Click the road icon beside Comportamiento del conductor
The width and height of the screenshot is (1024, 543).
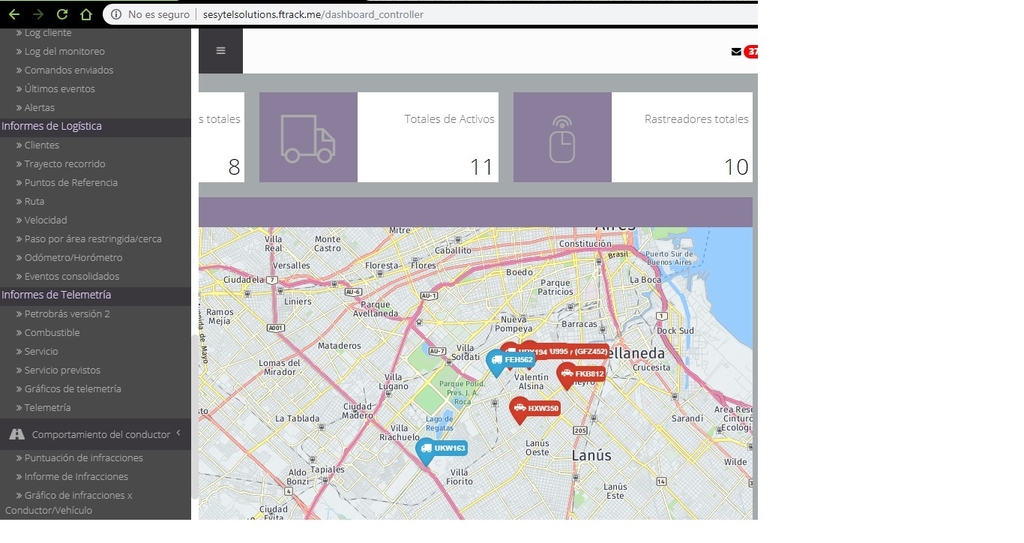[17, 435]
